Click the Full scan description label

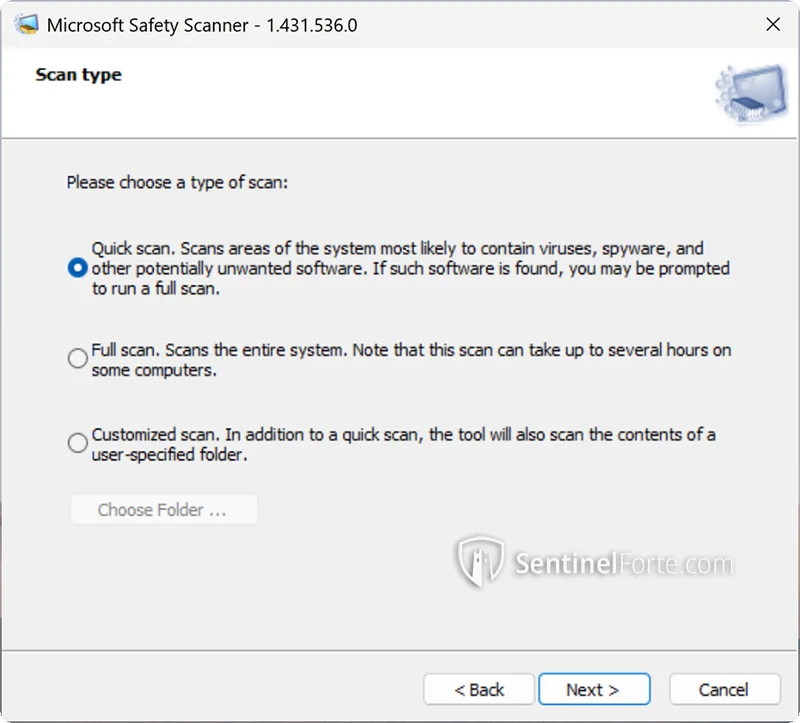coord(410,359)
